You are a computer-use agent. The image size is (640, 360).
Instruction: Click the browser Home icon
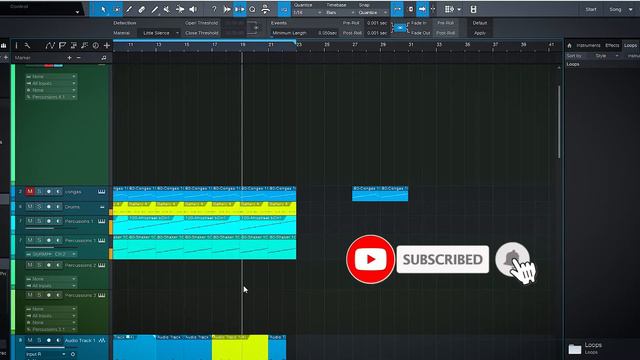(x=569, y=45)
